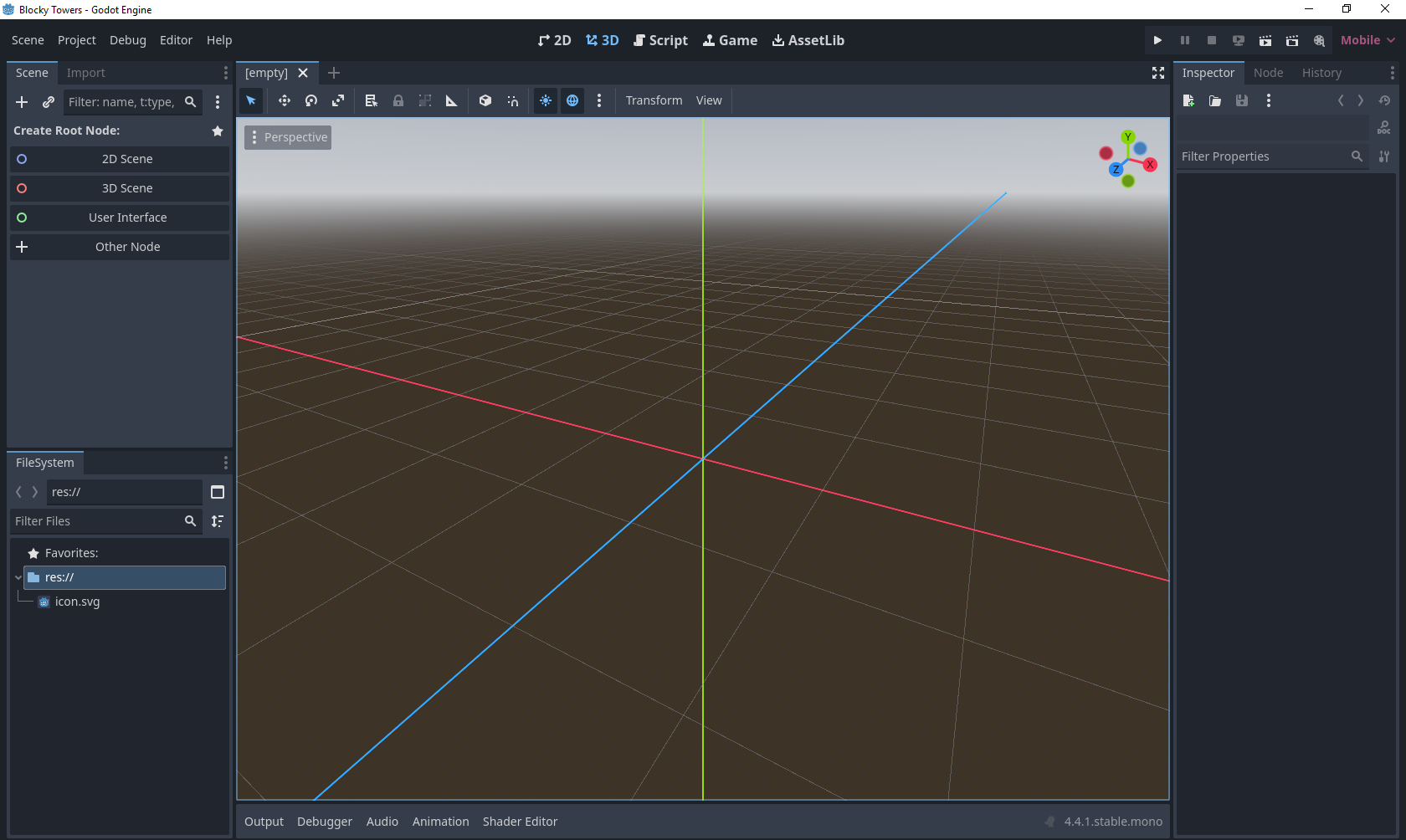Open the Editor menu
This screenshot has width=1406, height=840.
[176, 40]
